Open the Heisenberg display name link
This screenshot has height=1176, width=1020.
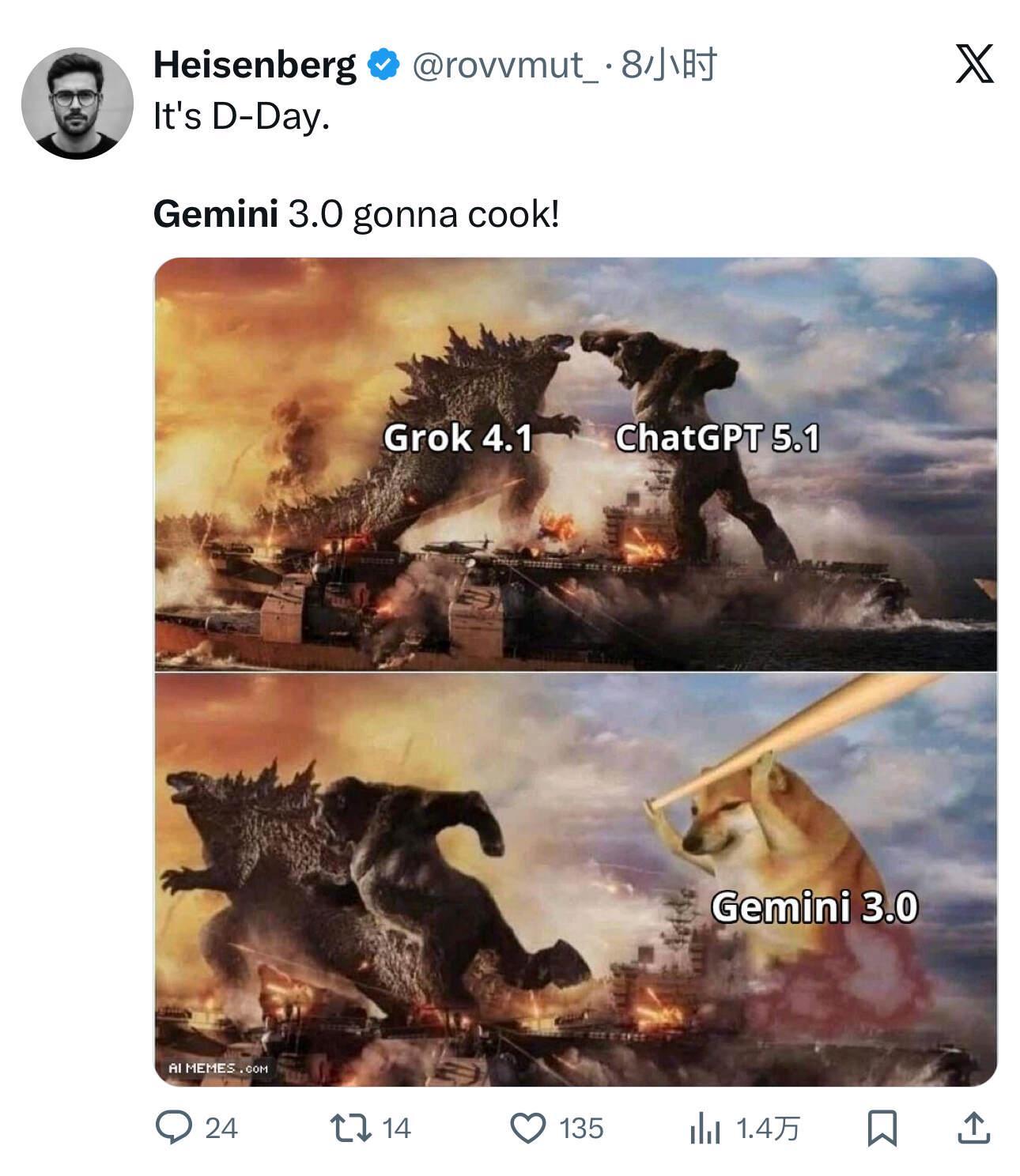point(255,65)
